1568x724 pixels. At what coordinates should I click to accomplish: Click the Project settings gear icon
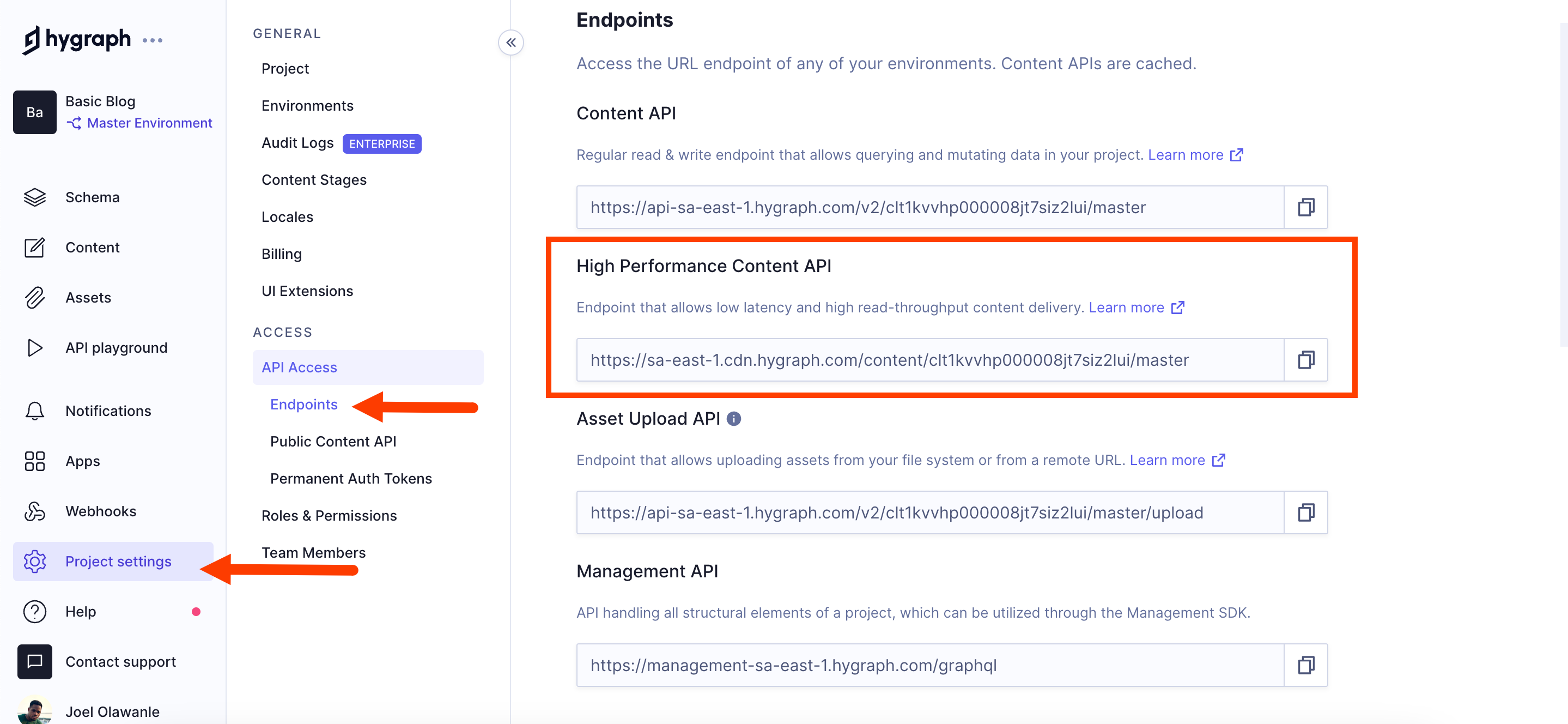pyautogui.click(x=35, y=562)
